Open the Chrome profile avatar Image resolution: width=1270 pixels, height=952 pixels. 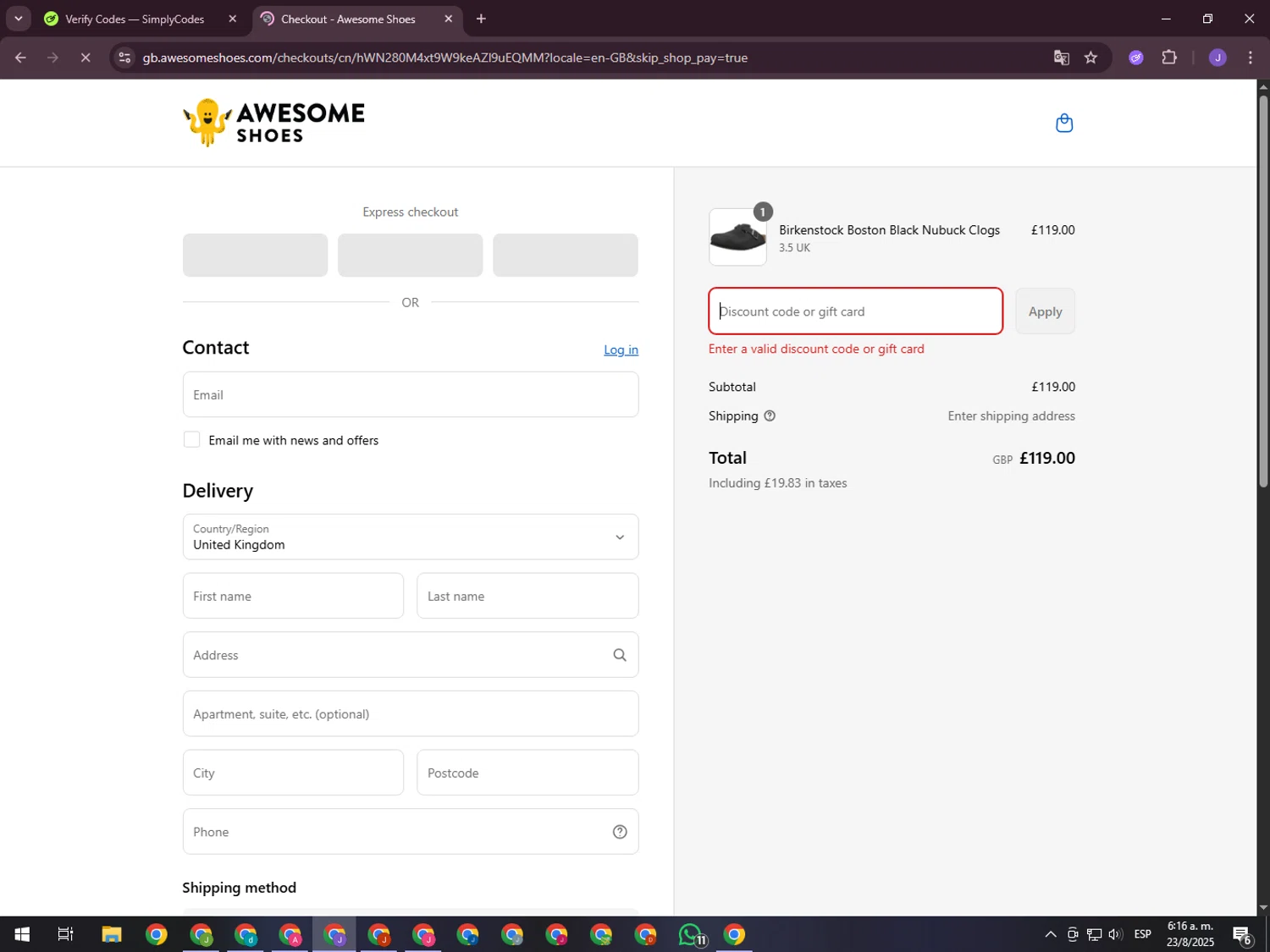point(1218,58)
